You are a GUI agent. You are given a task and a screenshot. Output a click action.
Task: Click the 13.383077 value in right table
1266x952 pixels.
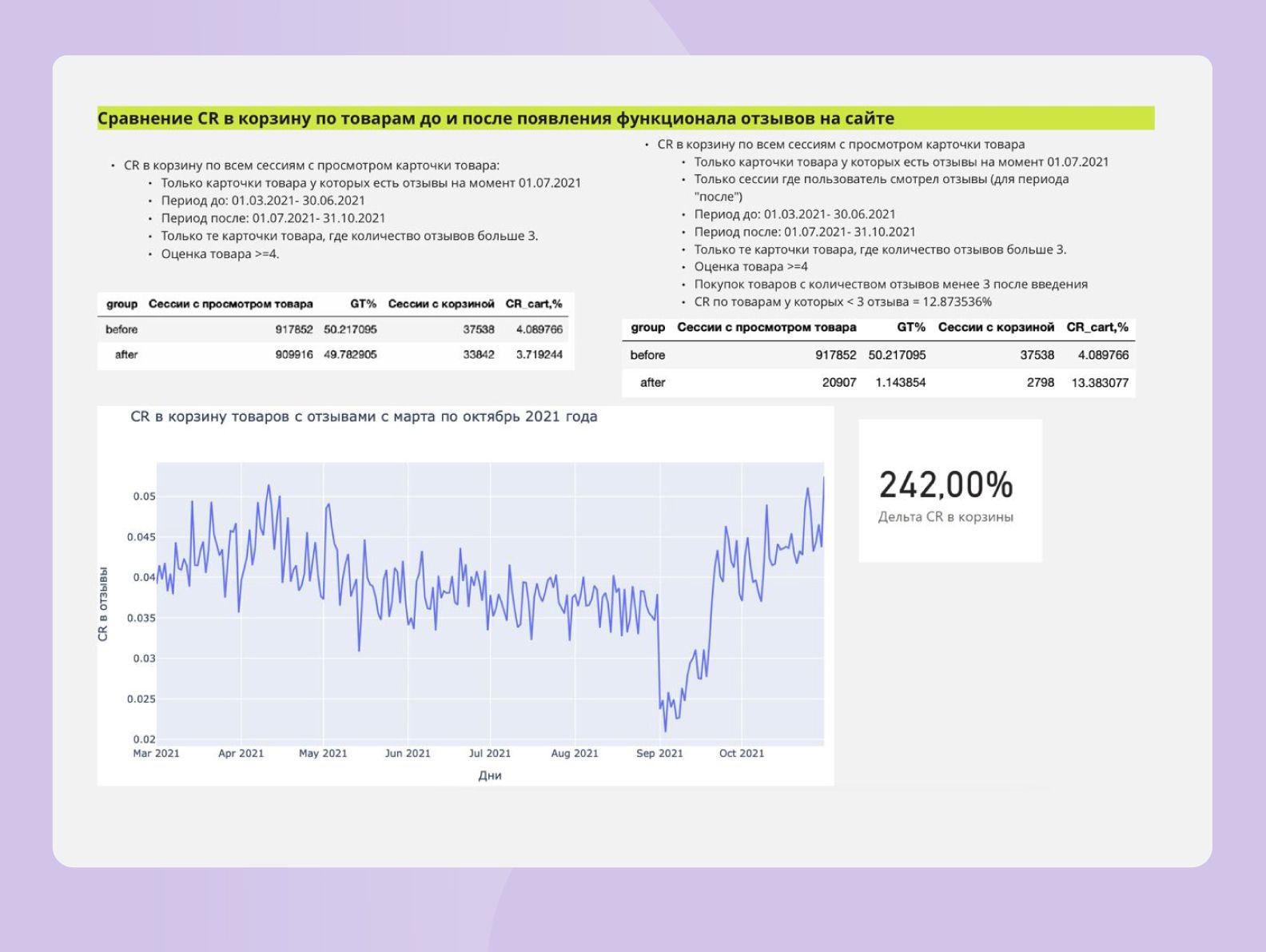click(x=1099, y=383)
